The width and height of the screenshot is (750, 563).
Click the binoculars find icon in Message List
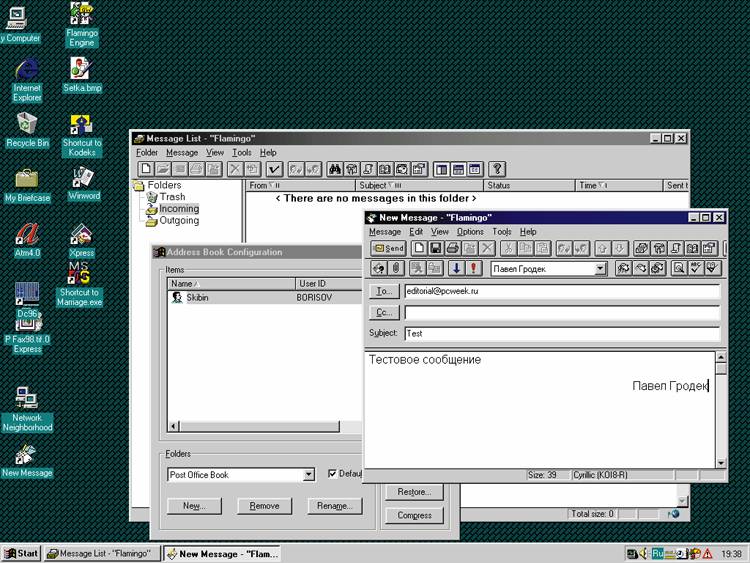(x=335, y=169)
